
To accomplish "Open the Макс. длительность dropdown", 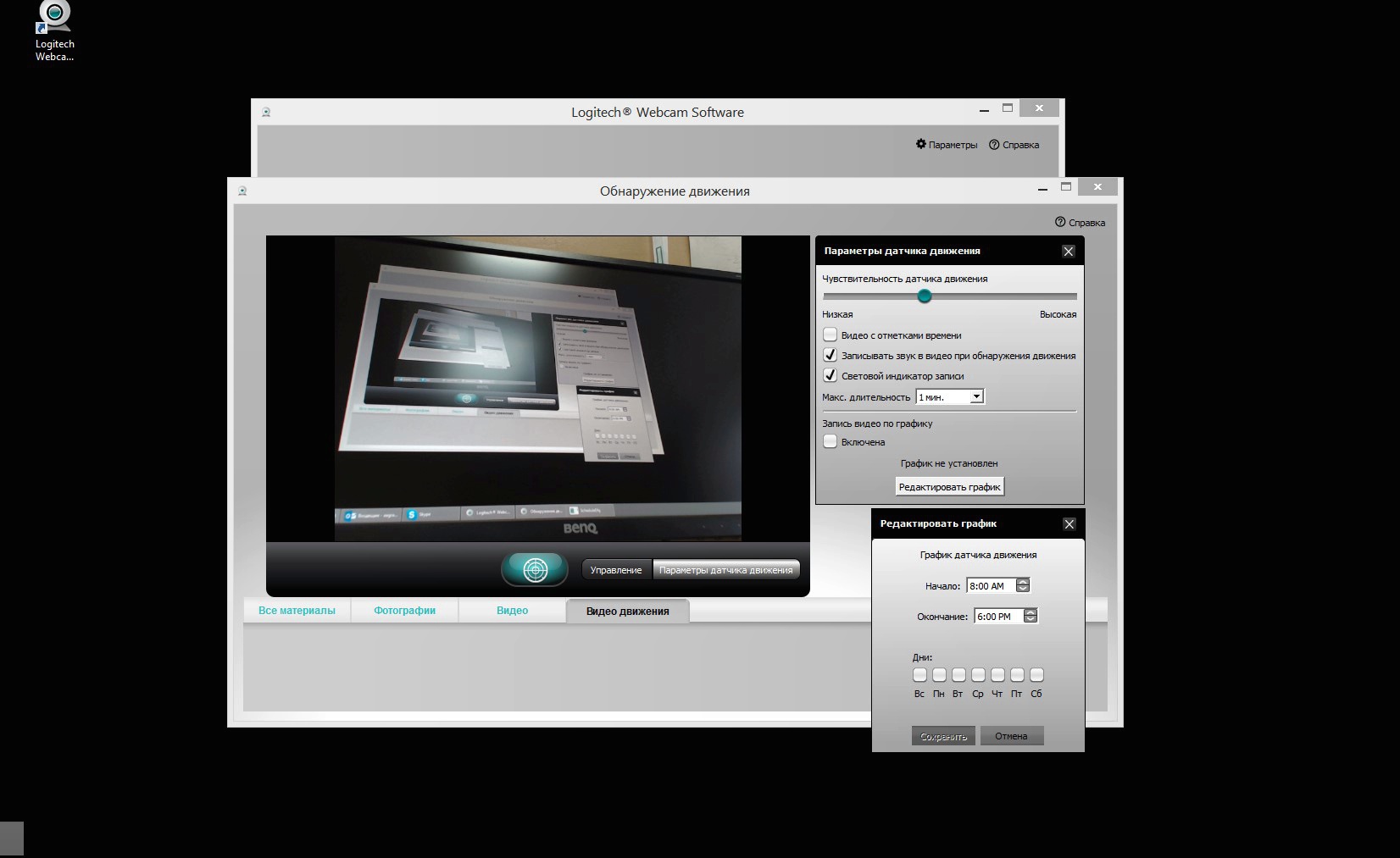I will (950, 396).
